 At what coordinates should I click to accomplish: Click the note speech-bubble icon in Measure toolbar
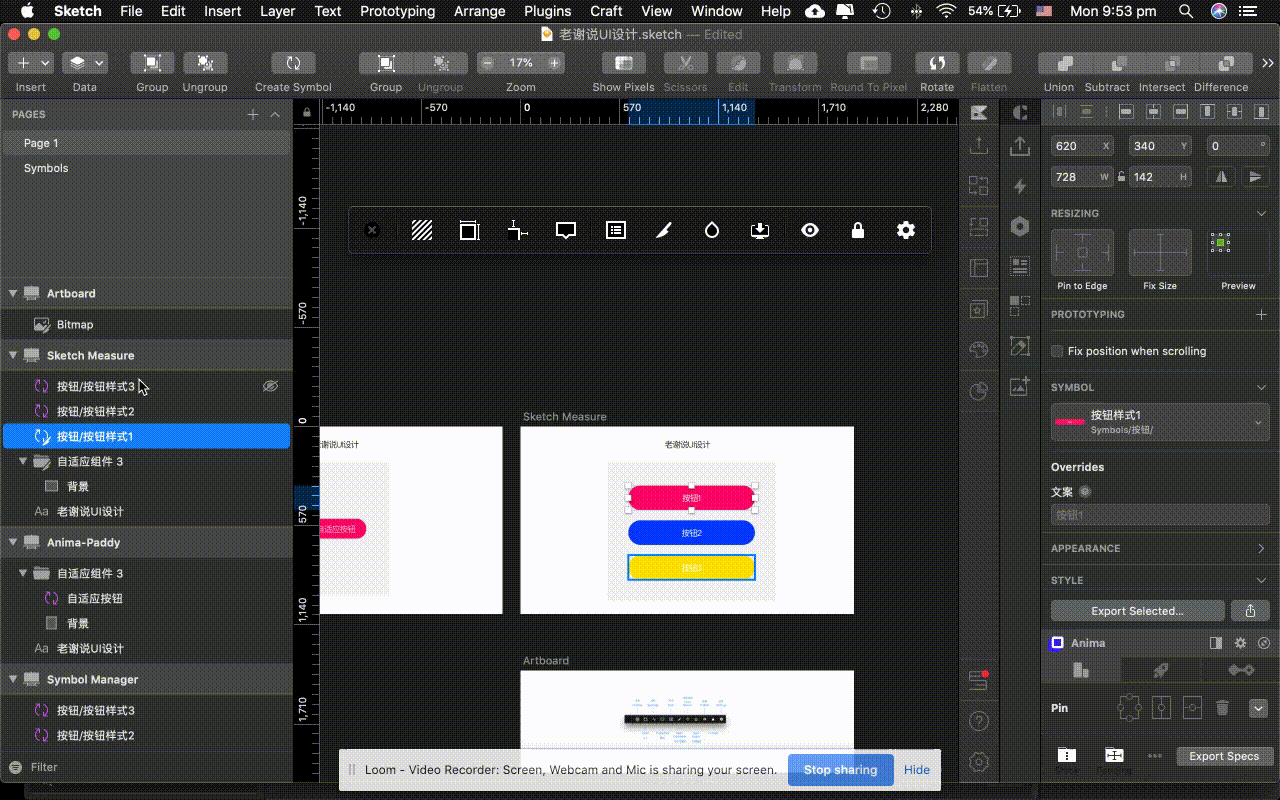[x=566, y=230]
